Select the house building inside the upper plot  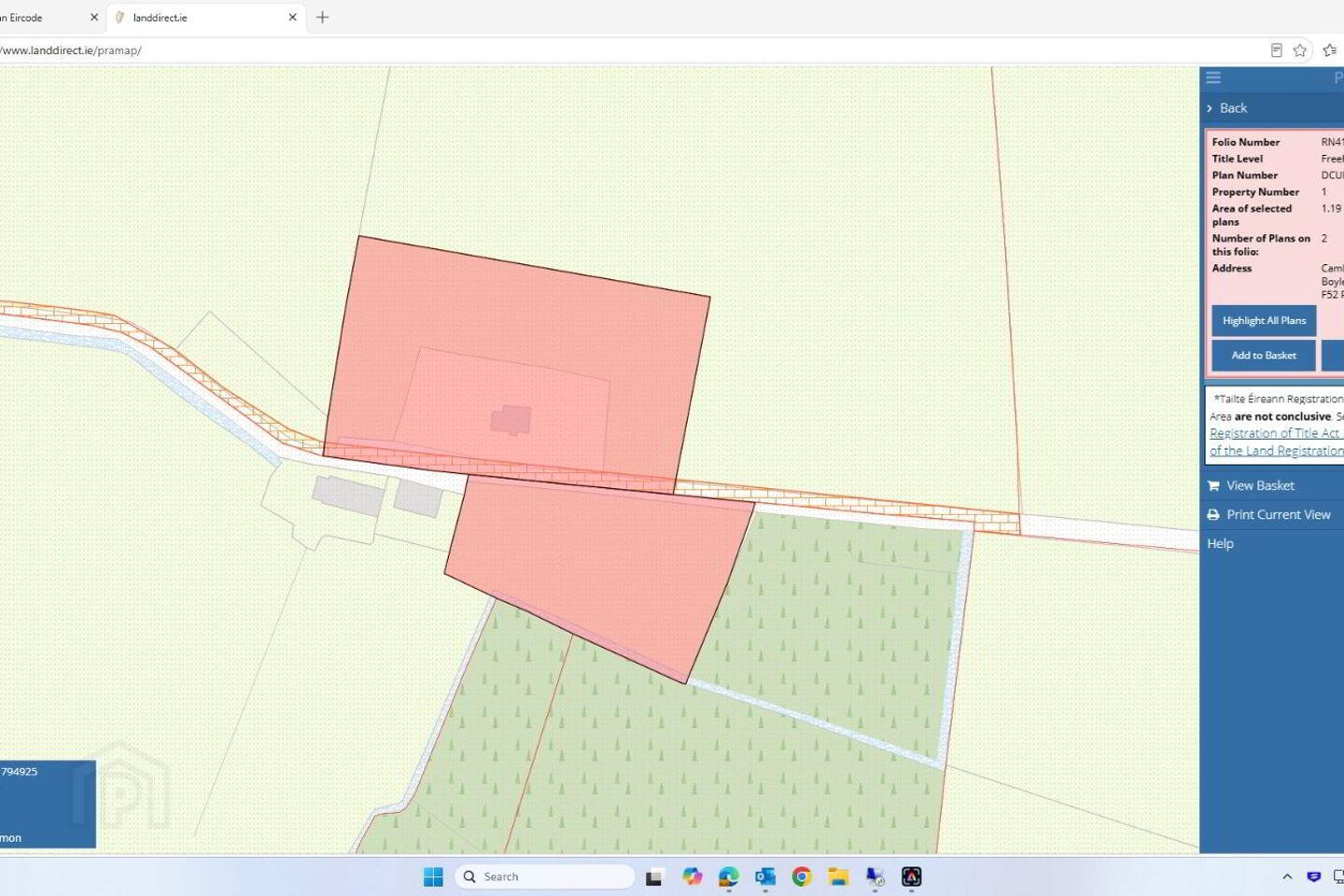pyautogui.click(x=511, y=420)
